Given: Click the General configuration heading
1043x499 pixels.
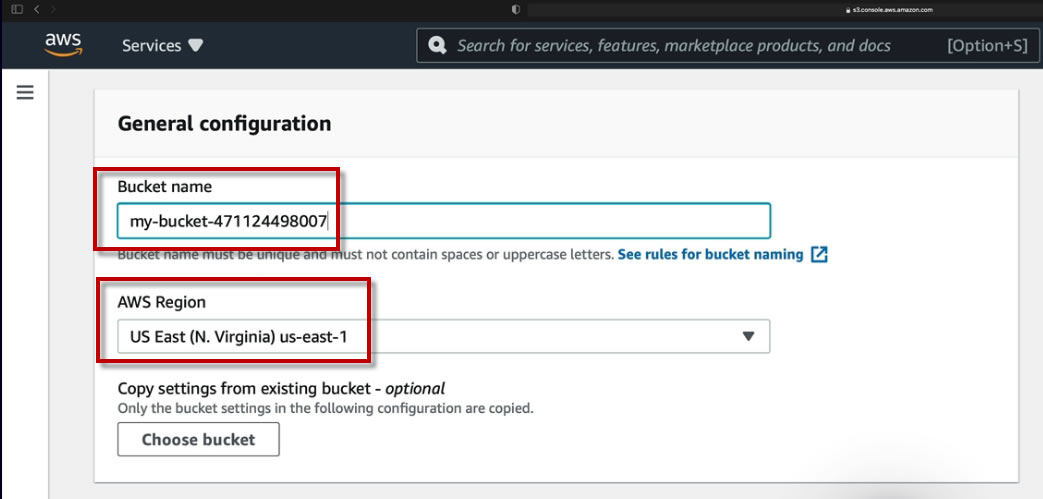Looking at the screenshot, I should tap(224, 124).
